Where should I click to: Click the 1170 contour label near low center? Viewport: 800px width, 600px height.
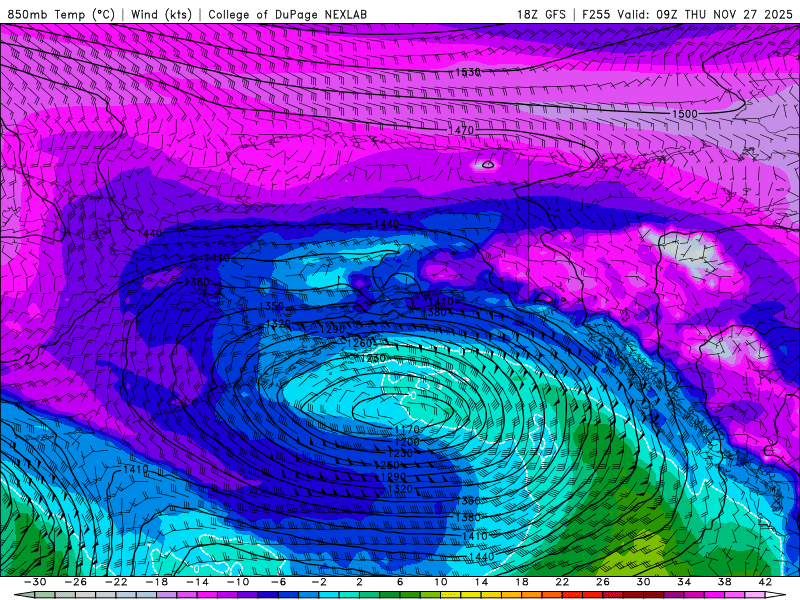click(407, 430)
